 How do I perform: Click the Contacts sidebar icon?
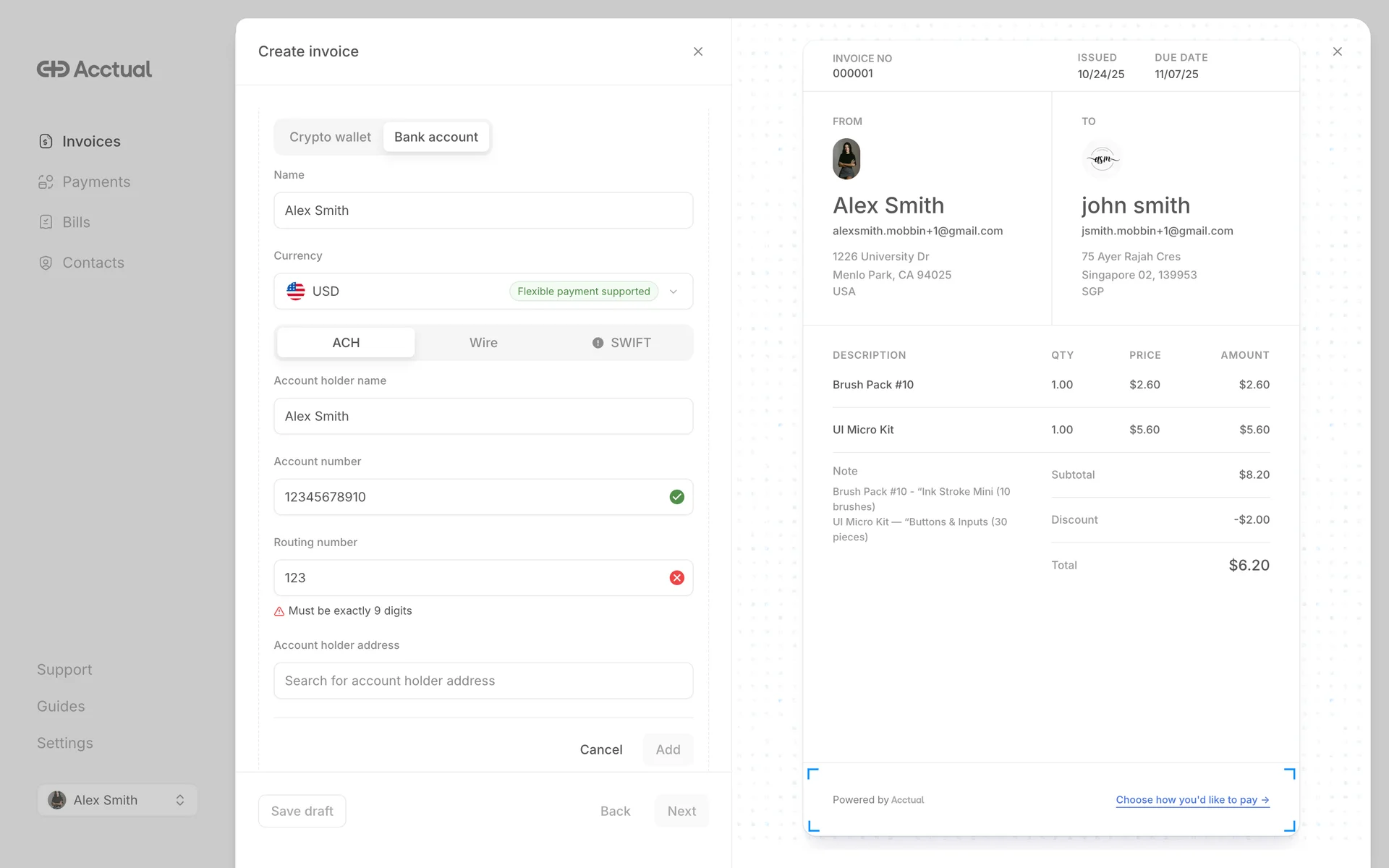[46, 263]
